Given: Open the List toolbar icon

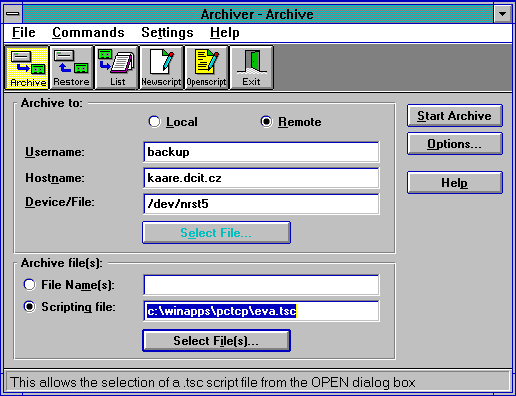Looking at the screenshot, I should [117, 68].
